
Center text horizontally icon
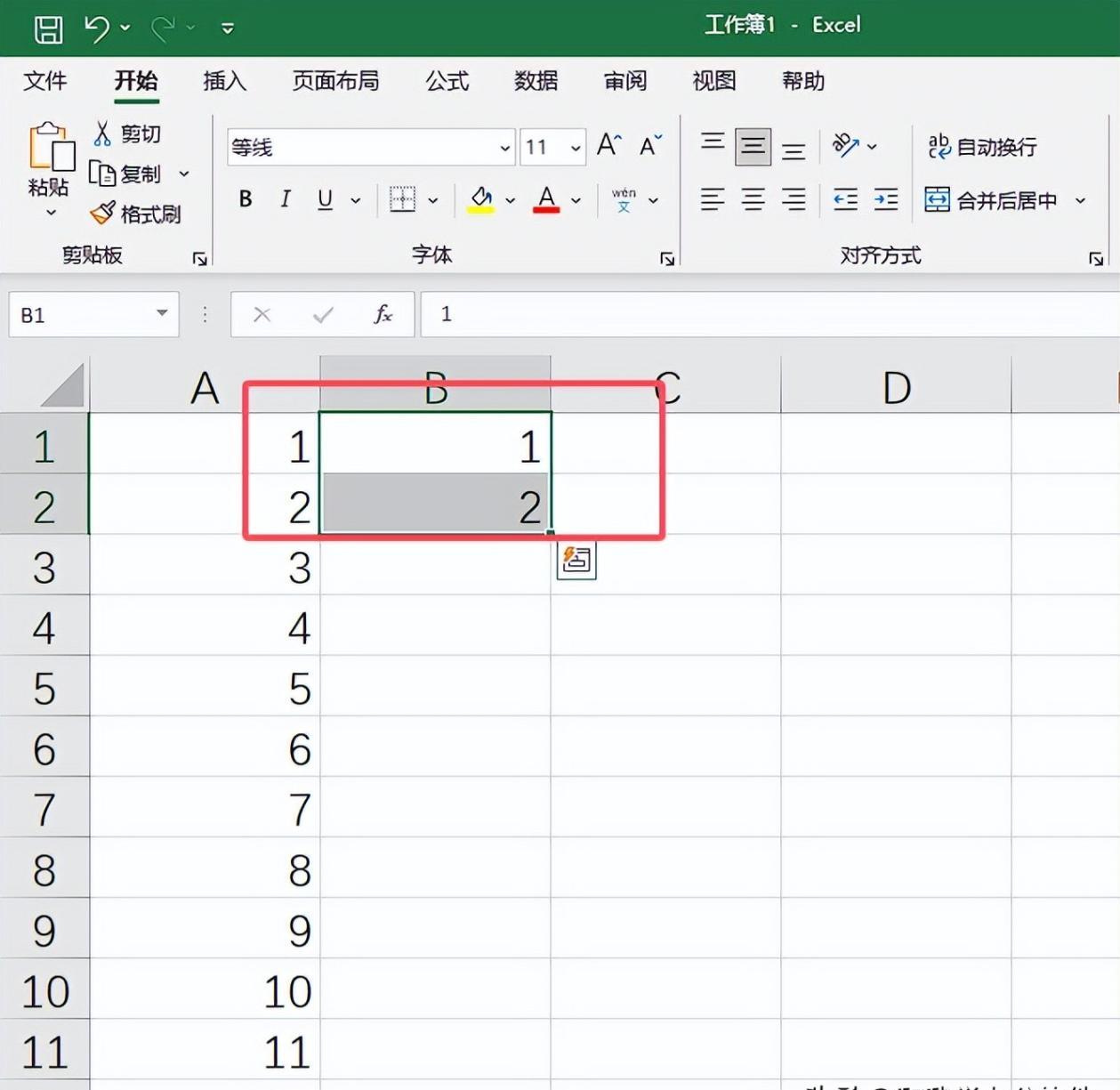(x=753, y=199)
